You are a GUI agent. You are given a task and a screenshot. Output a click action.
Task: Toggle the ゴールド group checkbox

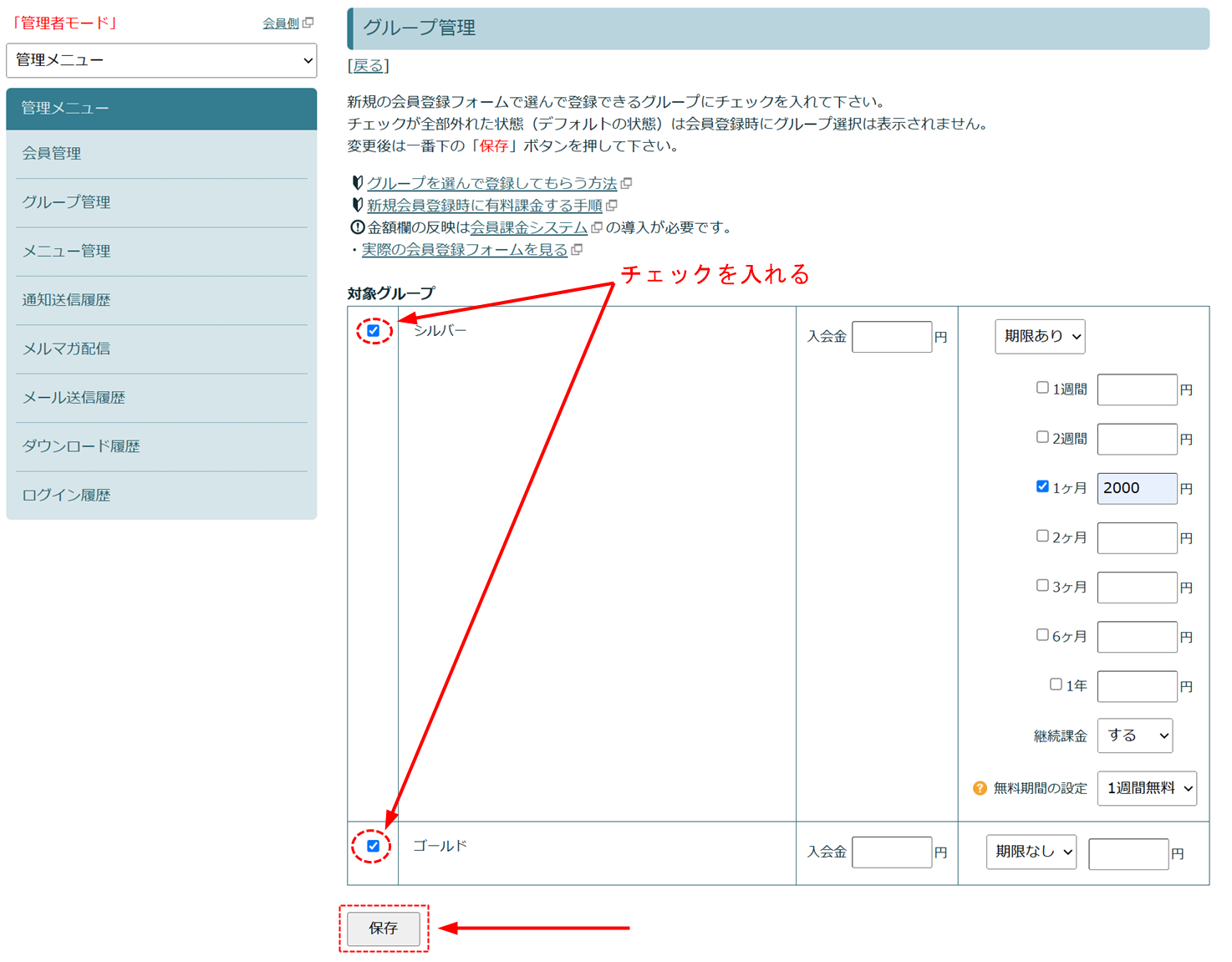pyautogui.click(x=374, y=846)
